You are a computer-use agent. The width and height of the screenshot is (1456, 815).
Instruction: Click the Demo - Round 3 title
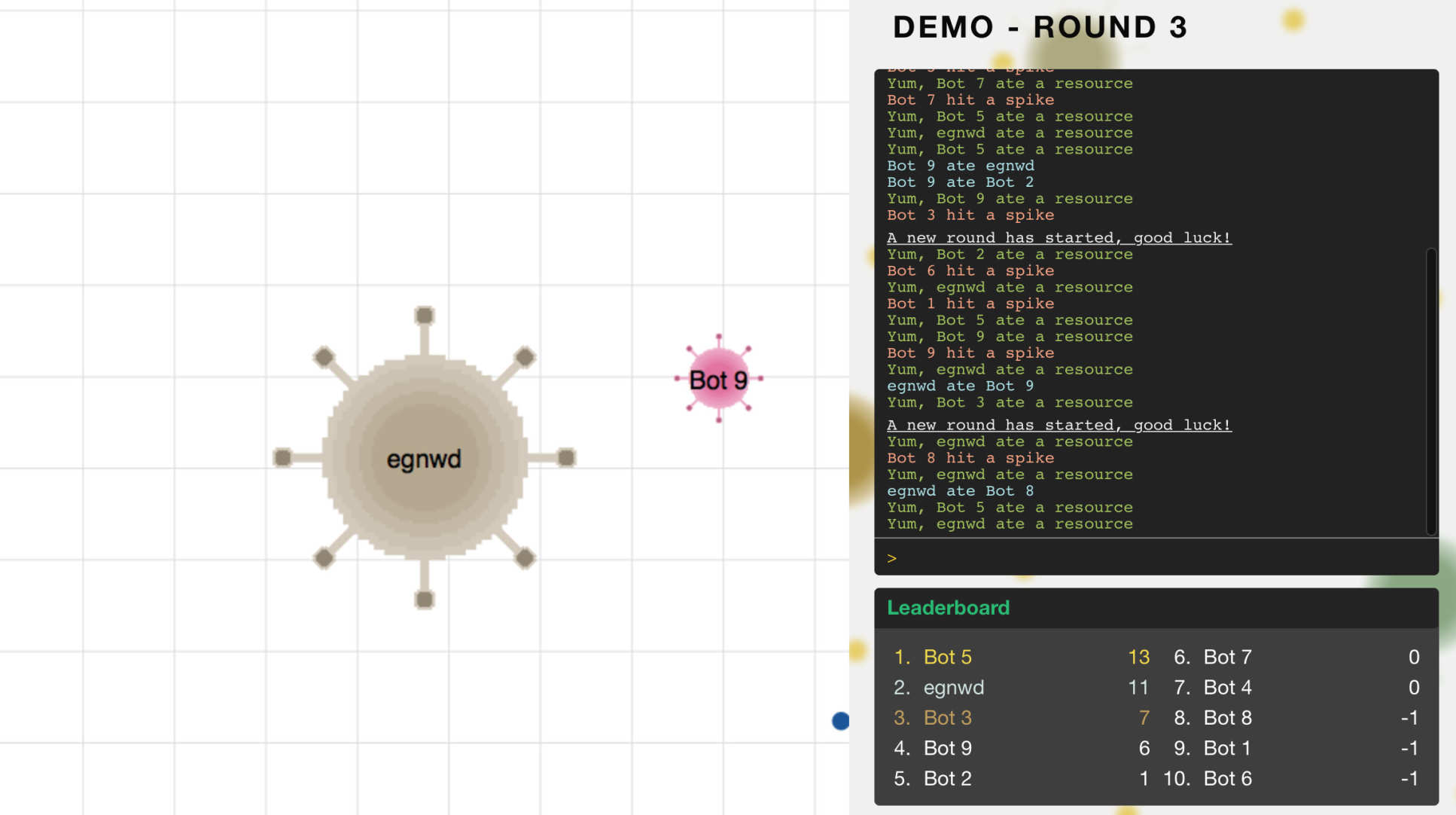click(1039, 27)
